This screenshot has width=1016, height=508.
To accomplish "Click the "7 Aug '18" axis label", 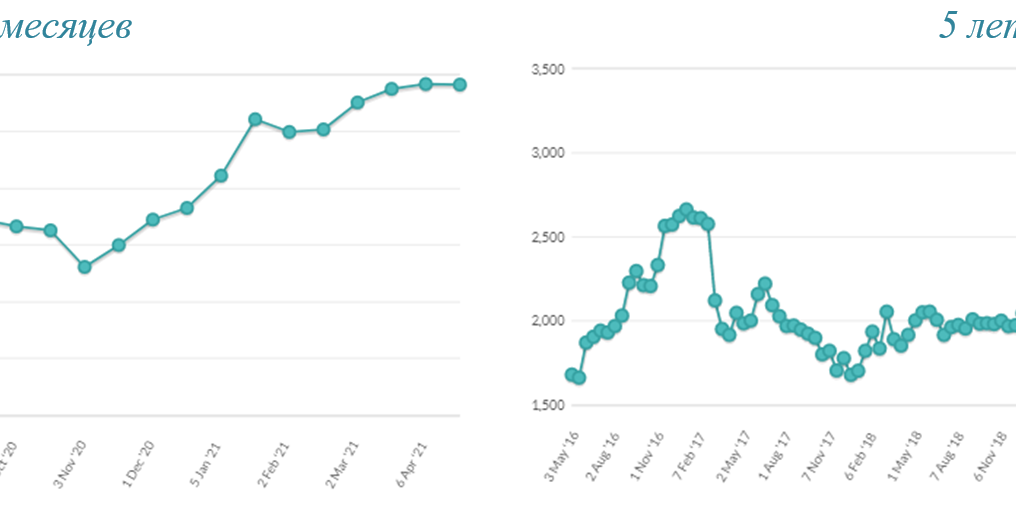I will pyautogui.click(x=949, y=458).
